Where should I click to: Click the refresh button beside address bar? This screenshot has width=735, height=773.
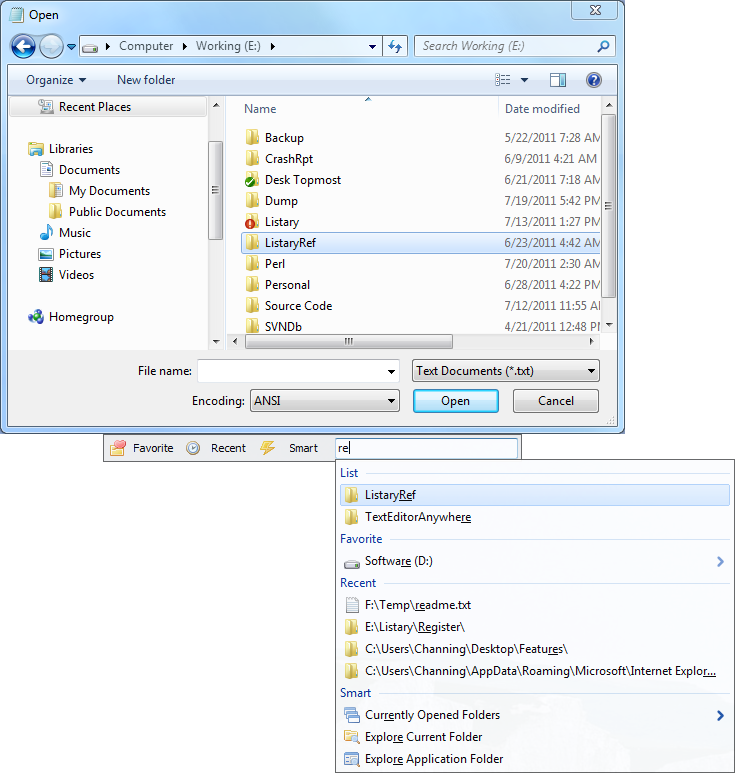pyautogui.click(x=395, y=46)
